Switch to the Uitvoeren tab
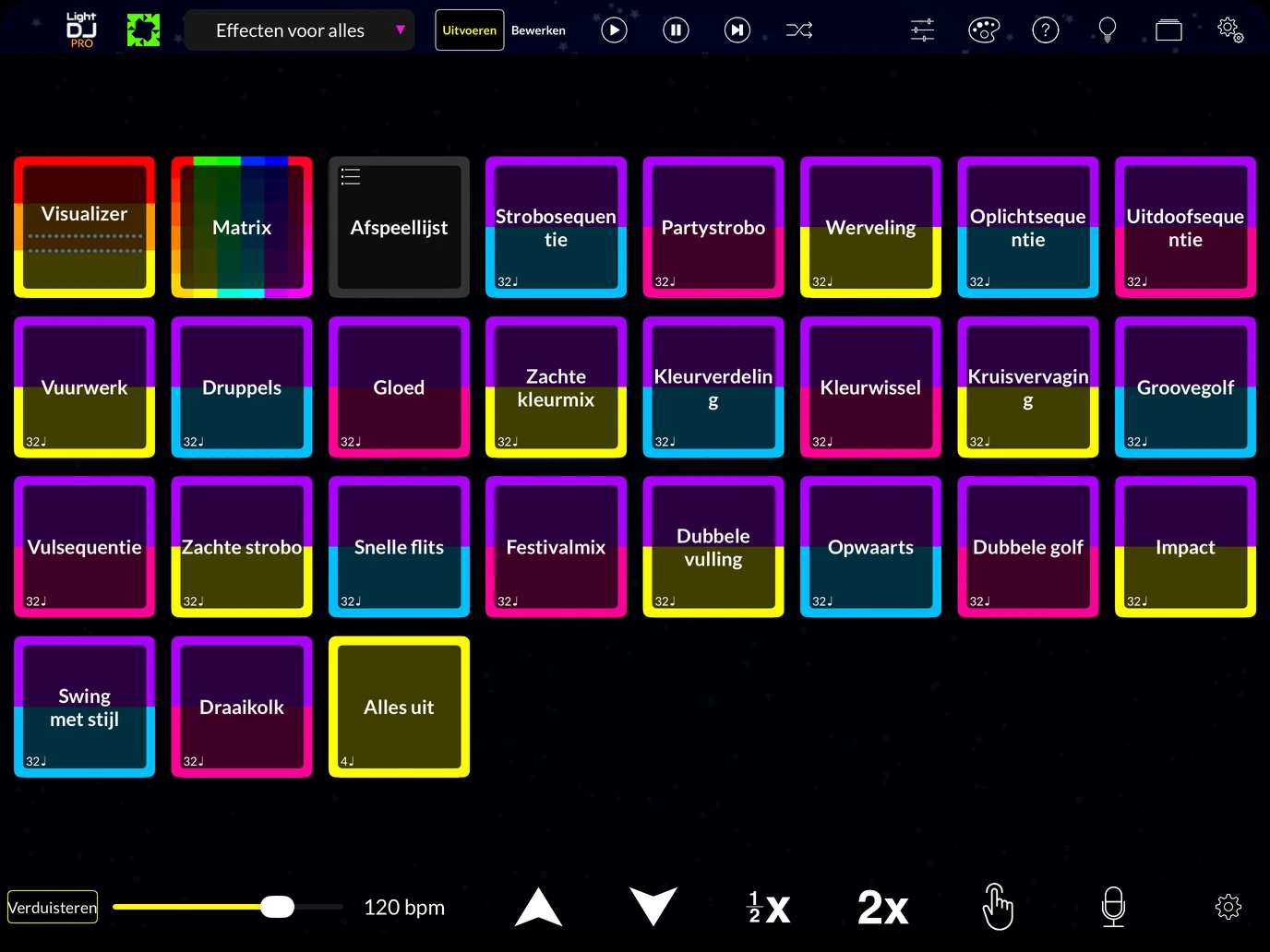This screenshot has width=1270, height=952. 470,30
